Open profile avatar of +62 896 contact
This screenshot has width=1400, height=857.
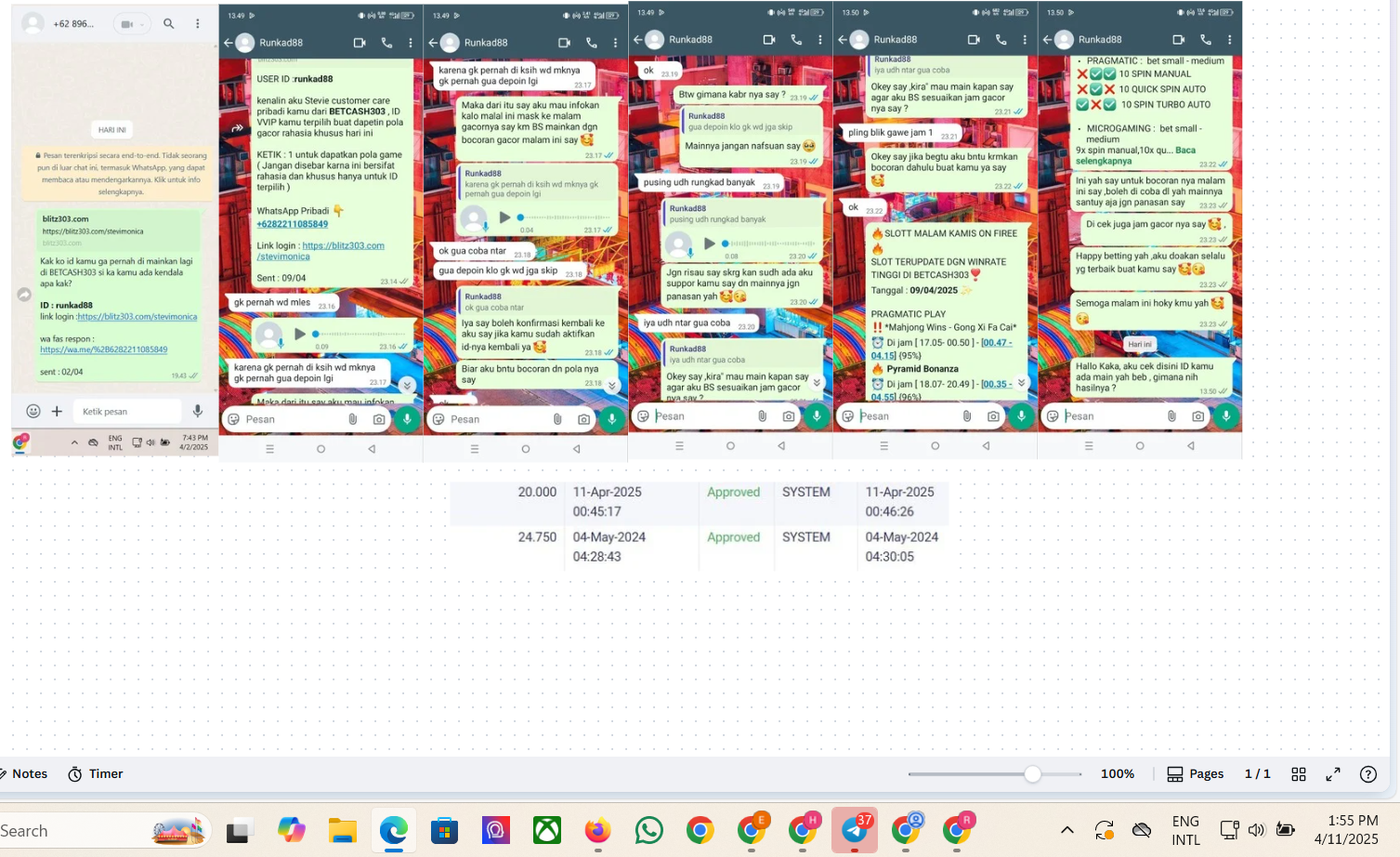click(33, 23)
